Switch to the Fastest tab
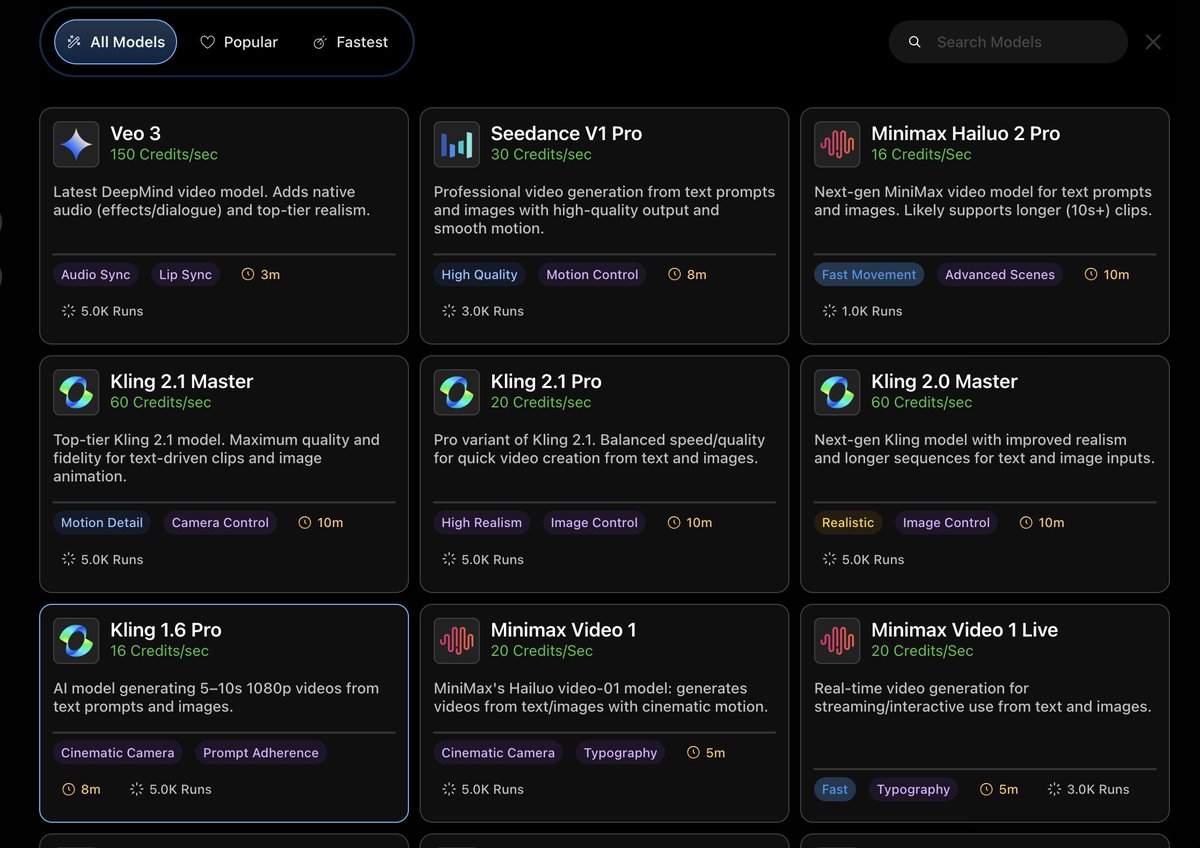The width and height of the screenshot is (1200, 848). tap(350, 42)
